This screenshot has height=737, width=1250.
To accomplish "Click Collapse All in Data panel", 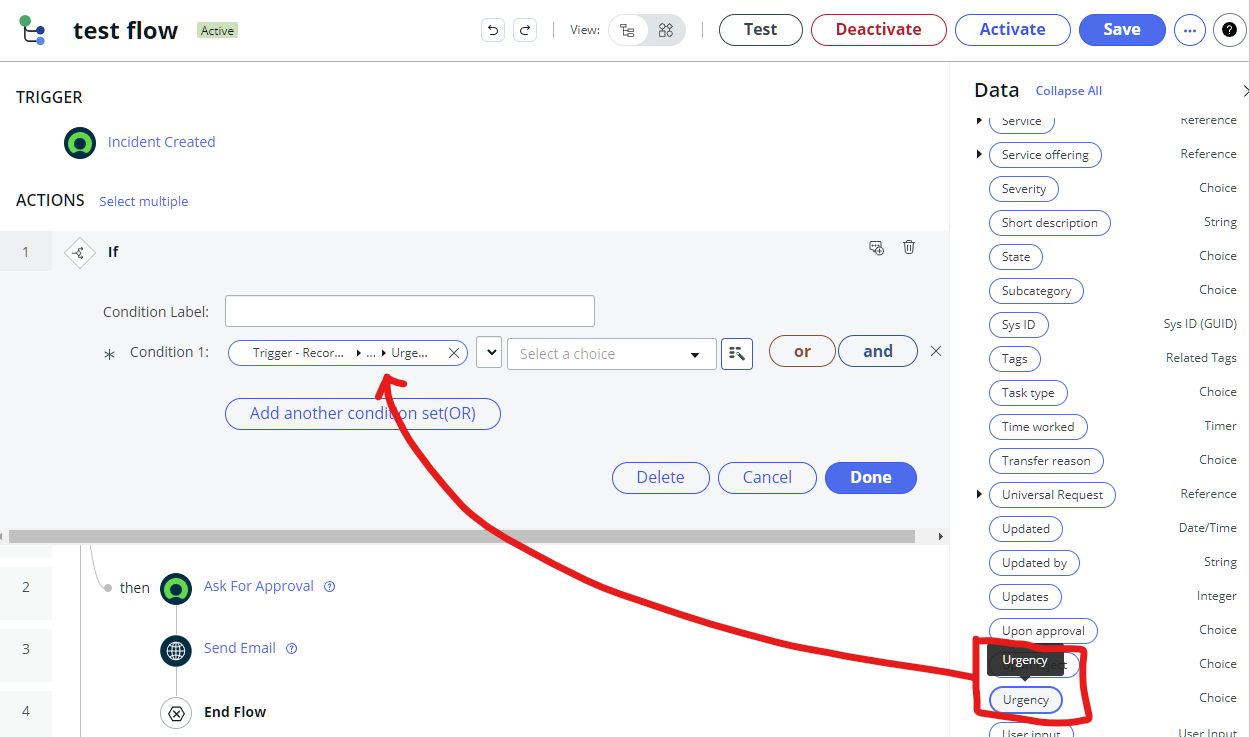I will [1069, 91].
